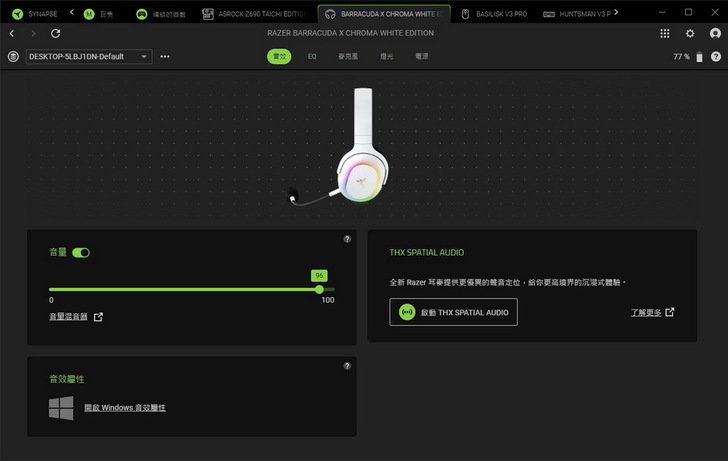The height and width of the screenshot is (461, 728).
Task: Click the help icon on the 音效屬性 panel
Action: [x=347, y=366]
